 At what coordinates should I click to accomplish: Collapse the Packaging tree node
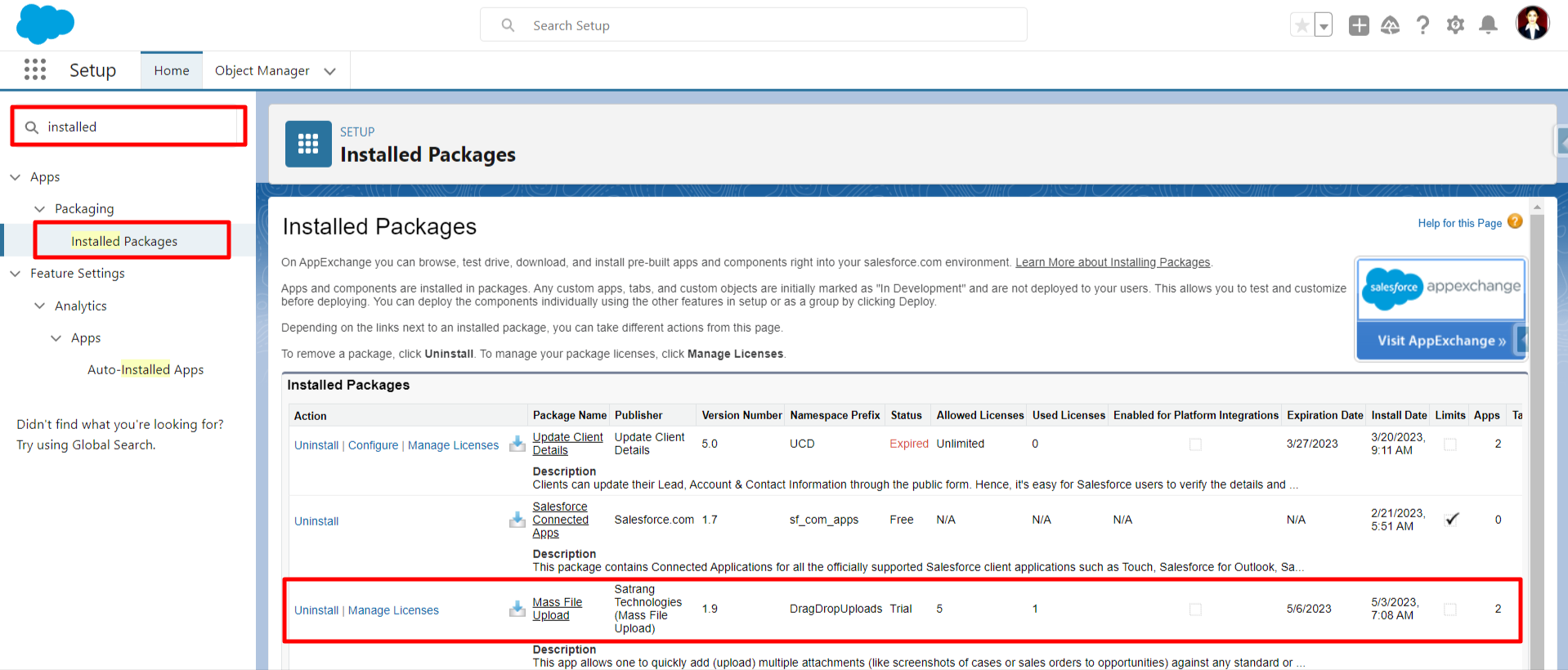(x=39, y=209)
